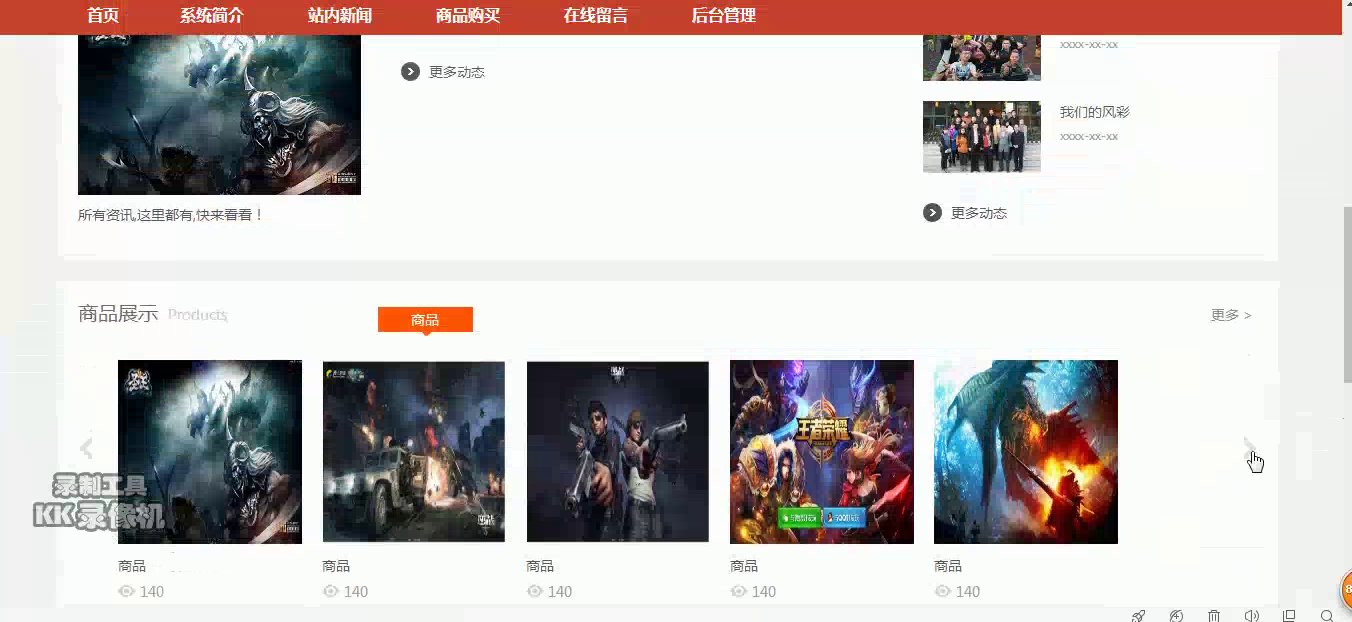
Task: Go to the 首页 home page
Action: pos(103,15)
